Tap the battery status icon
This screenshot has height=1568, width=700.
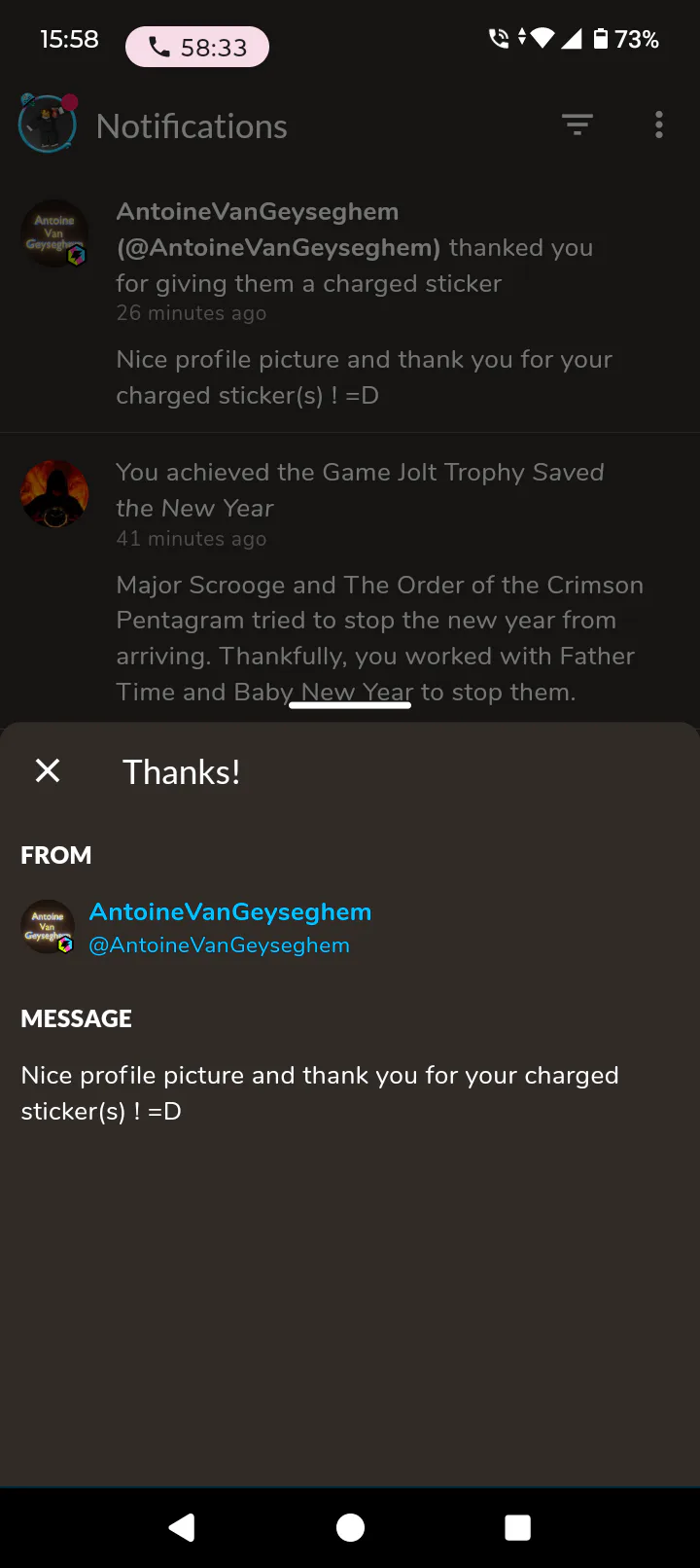pos(601,39)
